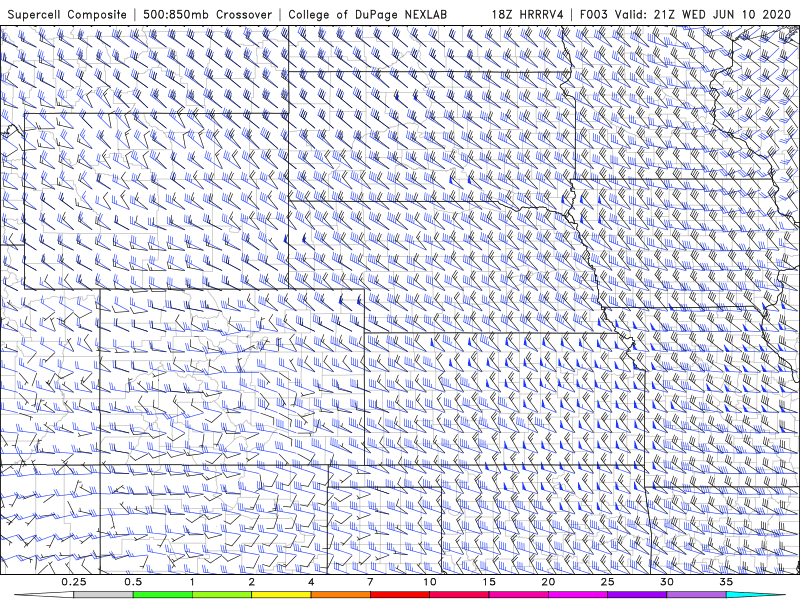Click the "25" legend value
The image size is (800, 600).
click(608, 582)
